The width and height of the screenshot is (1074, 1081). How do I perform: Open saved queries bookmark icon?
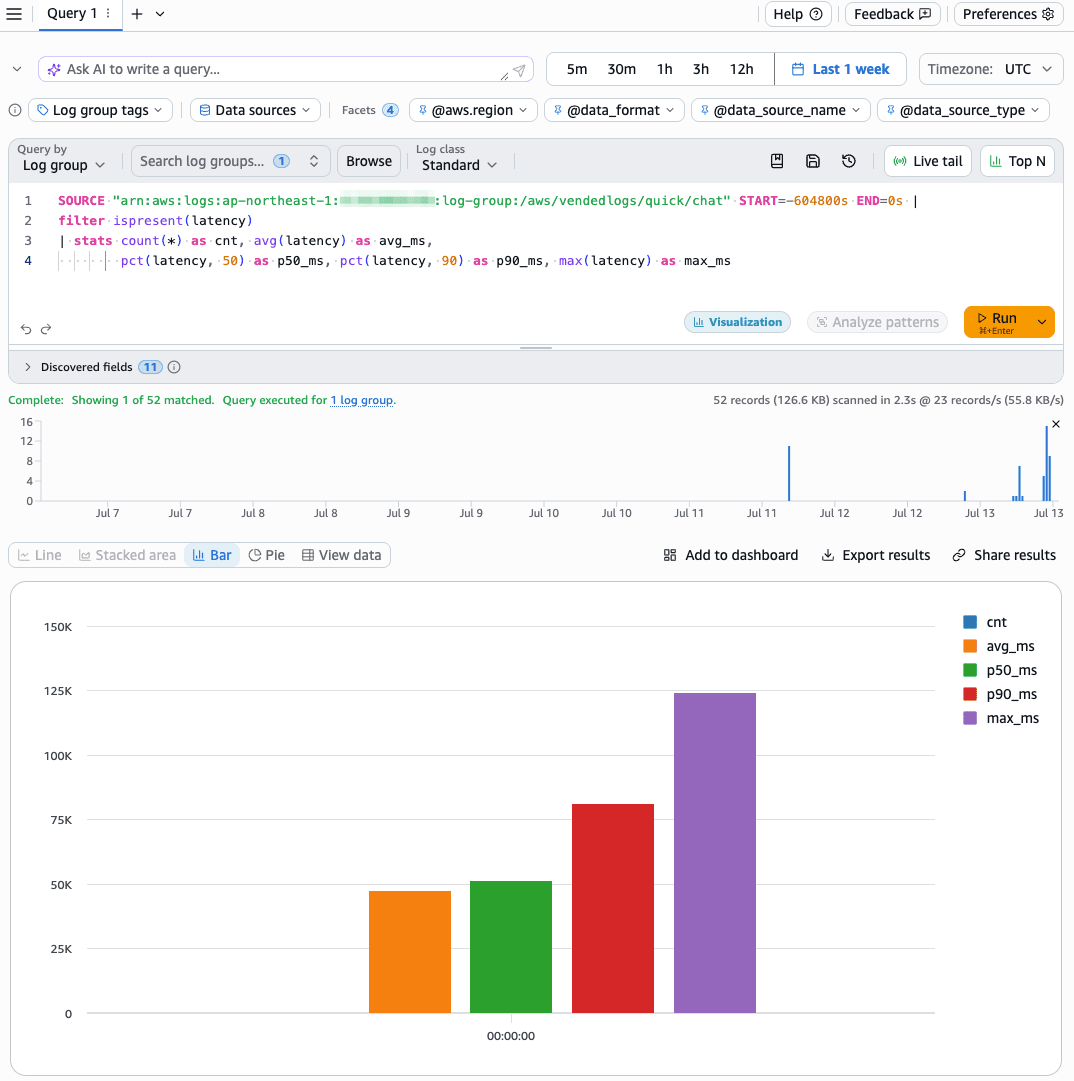pyautogui.click(x=777, y=161)
